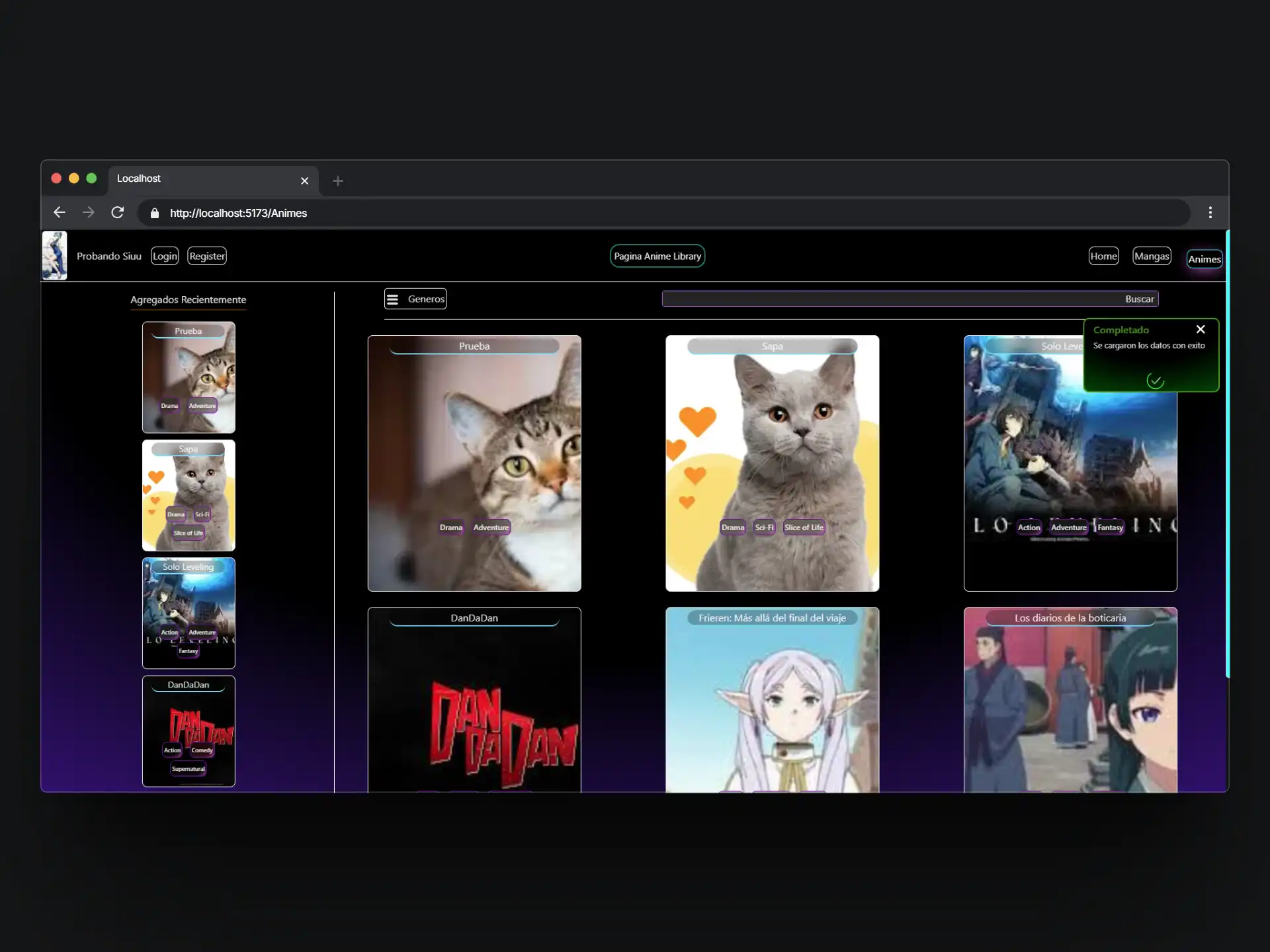Image resolution: width=1270 pixels, height=952 pixels.
Task: Click Fantasy tag on main Solo Leveling card
Action: 1110,528
